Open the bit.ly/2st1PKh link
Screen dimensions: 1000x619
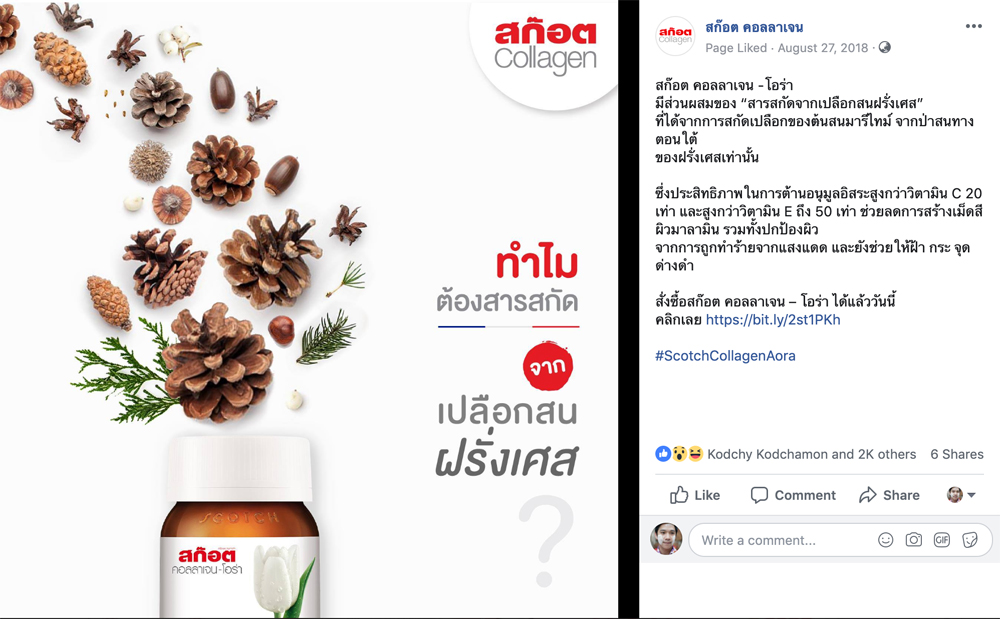point(773,320)
